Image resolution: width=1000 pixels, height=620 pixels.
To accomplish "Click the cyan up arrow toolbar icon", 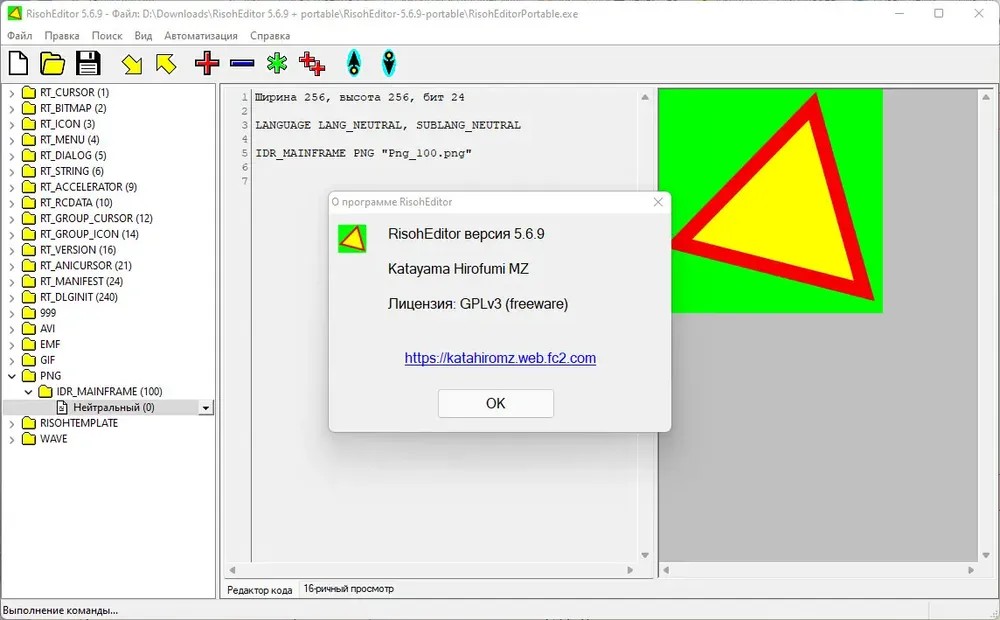I will [354, 63].
